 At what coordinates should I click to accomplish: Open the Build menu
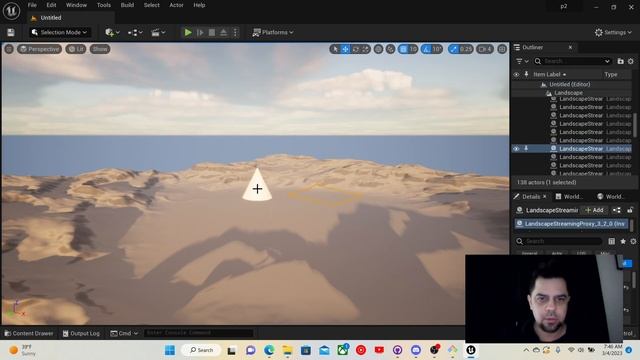tap(127, 5)
